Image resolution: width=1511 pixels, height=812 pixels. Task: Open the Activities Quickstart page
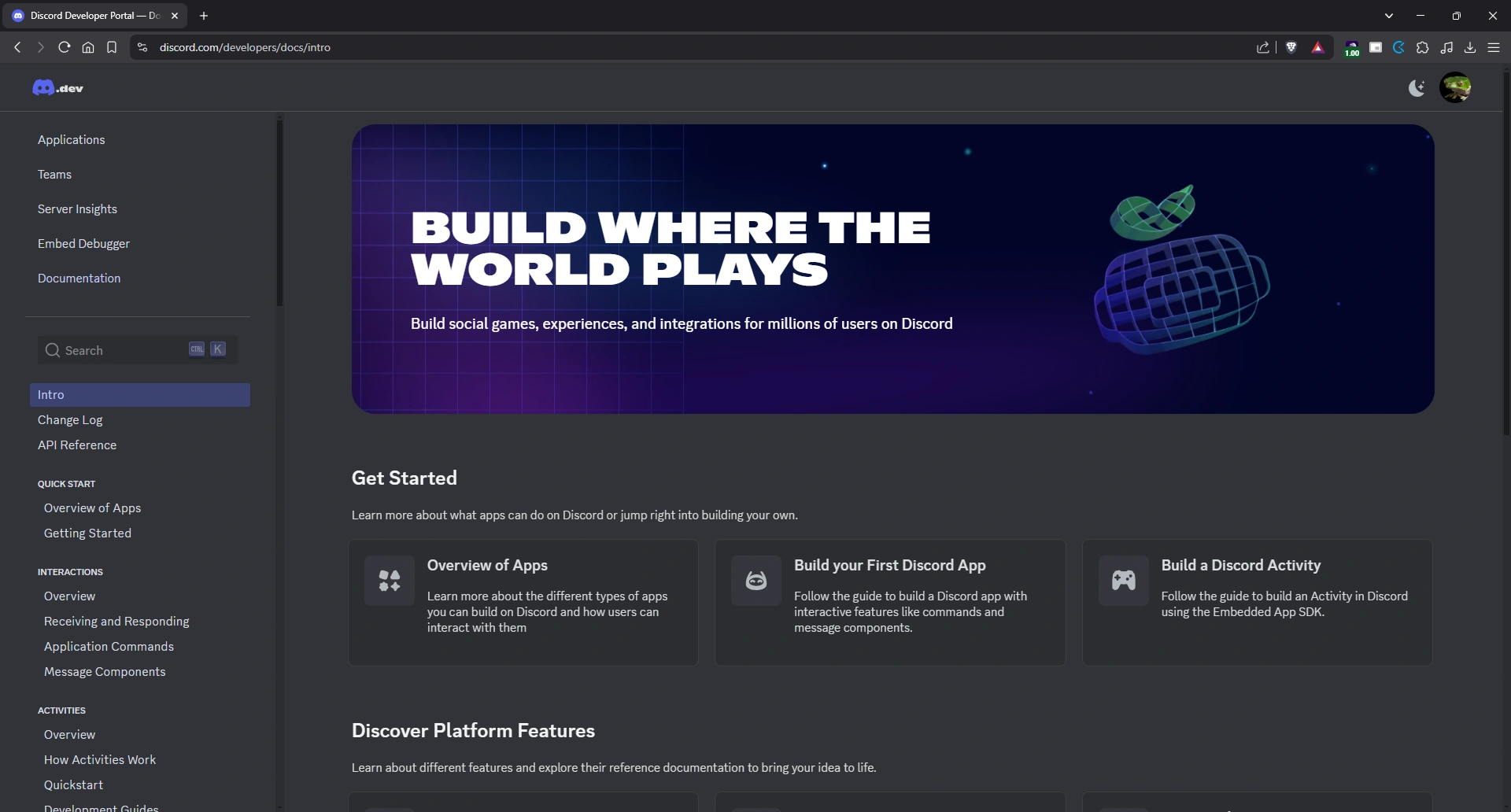click(73, 785)
